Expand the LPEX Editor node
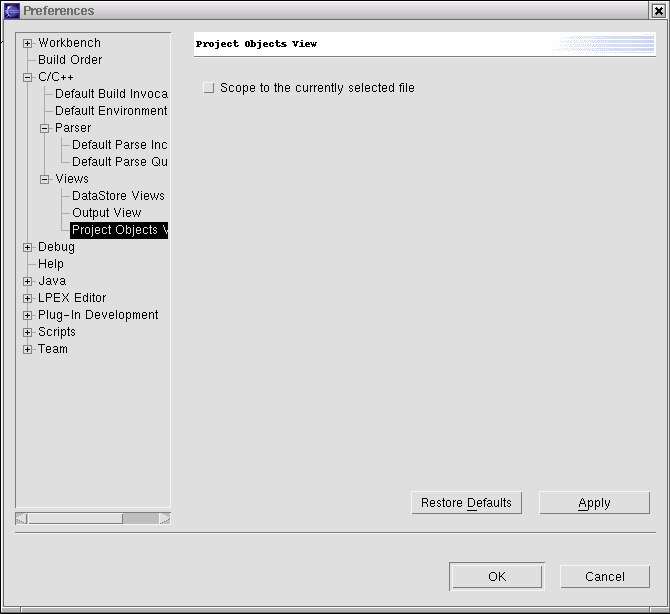This screenshot has height=614, width=670. tap(28, 299)
